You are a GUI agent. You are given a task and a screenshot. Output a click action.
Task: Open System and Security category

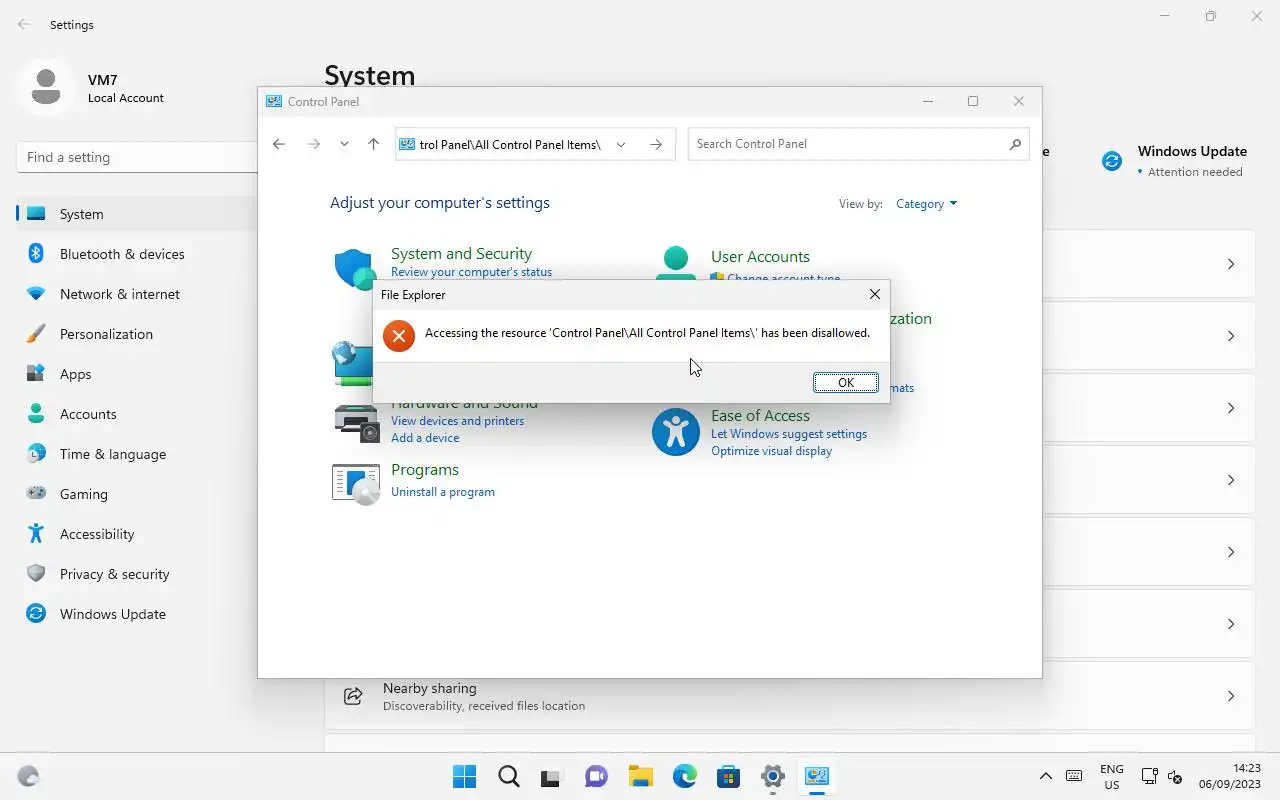[x=461, y=254]
